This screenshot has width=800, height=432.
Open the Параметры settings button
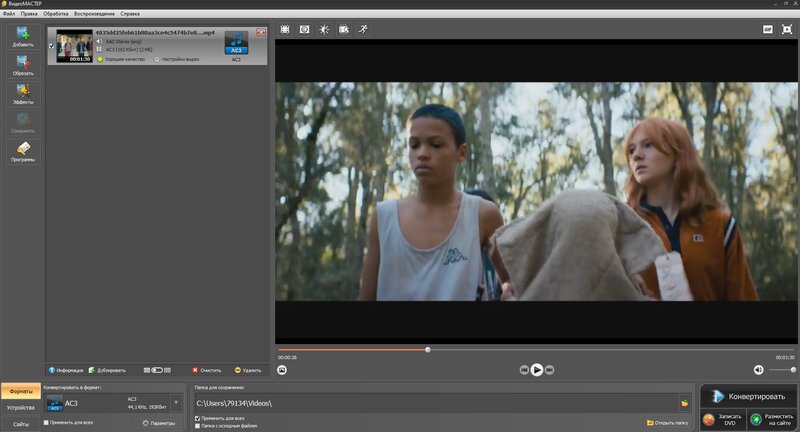[159, 423]
